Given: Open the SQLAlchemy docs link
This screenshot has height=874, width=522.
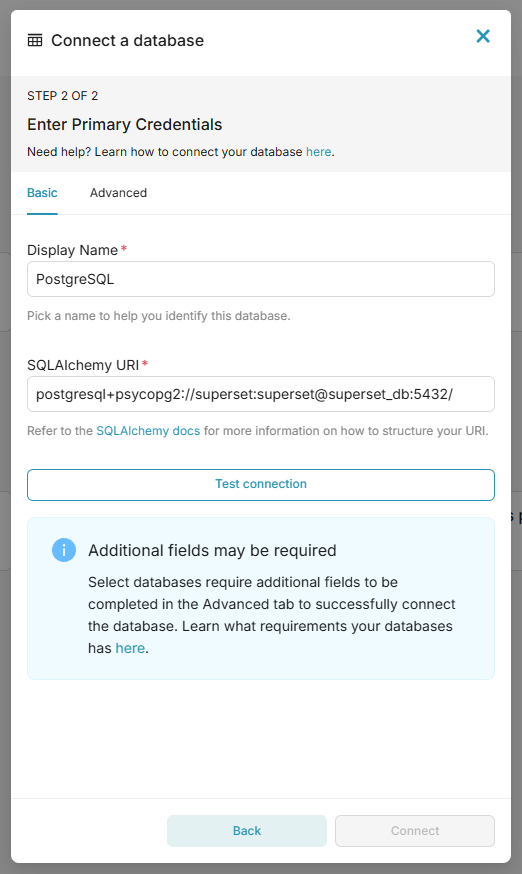Looking at the screenshot, I should (148, 431).
